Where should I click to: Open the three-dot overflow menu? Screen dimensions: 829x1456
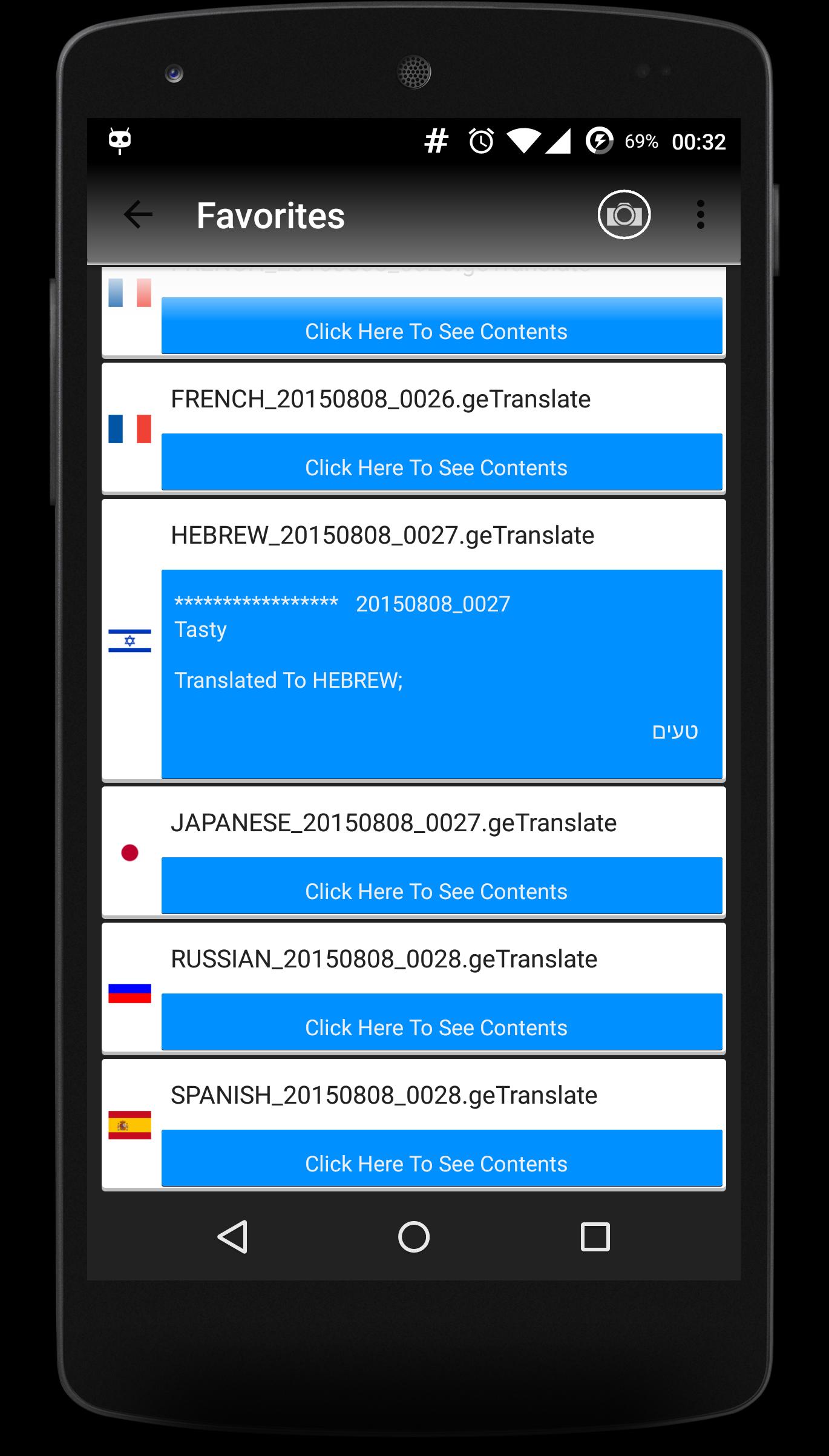point(700,214)
